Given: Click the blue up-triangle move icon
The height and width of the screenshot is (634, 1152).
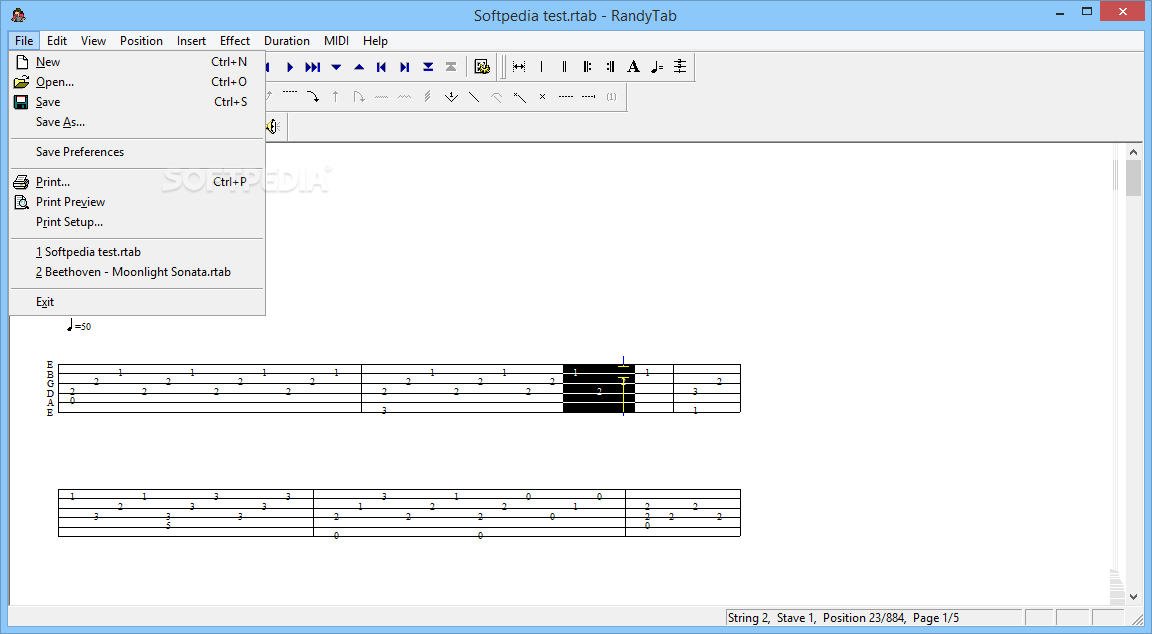Looking at the screenshot, I should (x=359, y=67).
